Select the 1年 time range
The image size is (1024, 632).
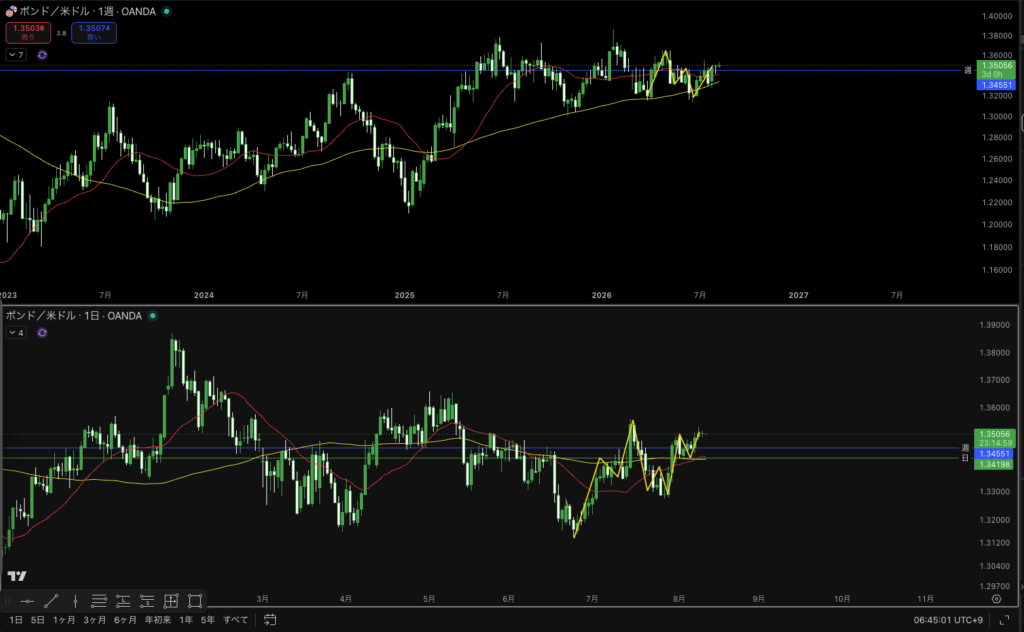[186, 620]
